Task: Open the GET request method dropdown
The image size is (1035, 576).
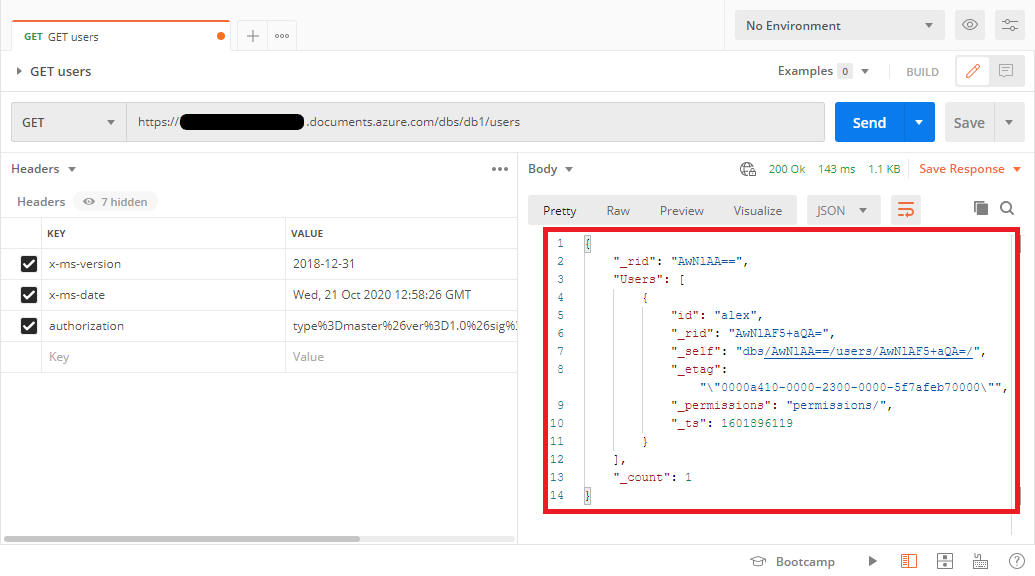Action: [67, 121]
